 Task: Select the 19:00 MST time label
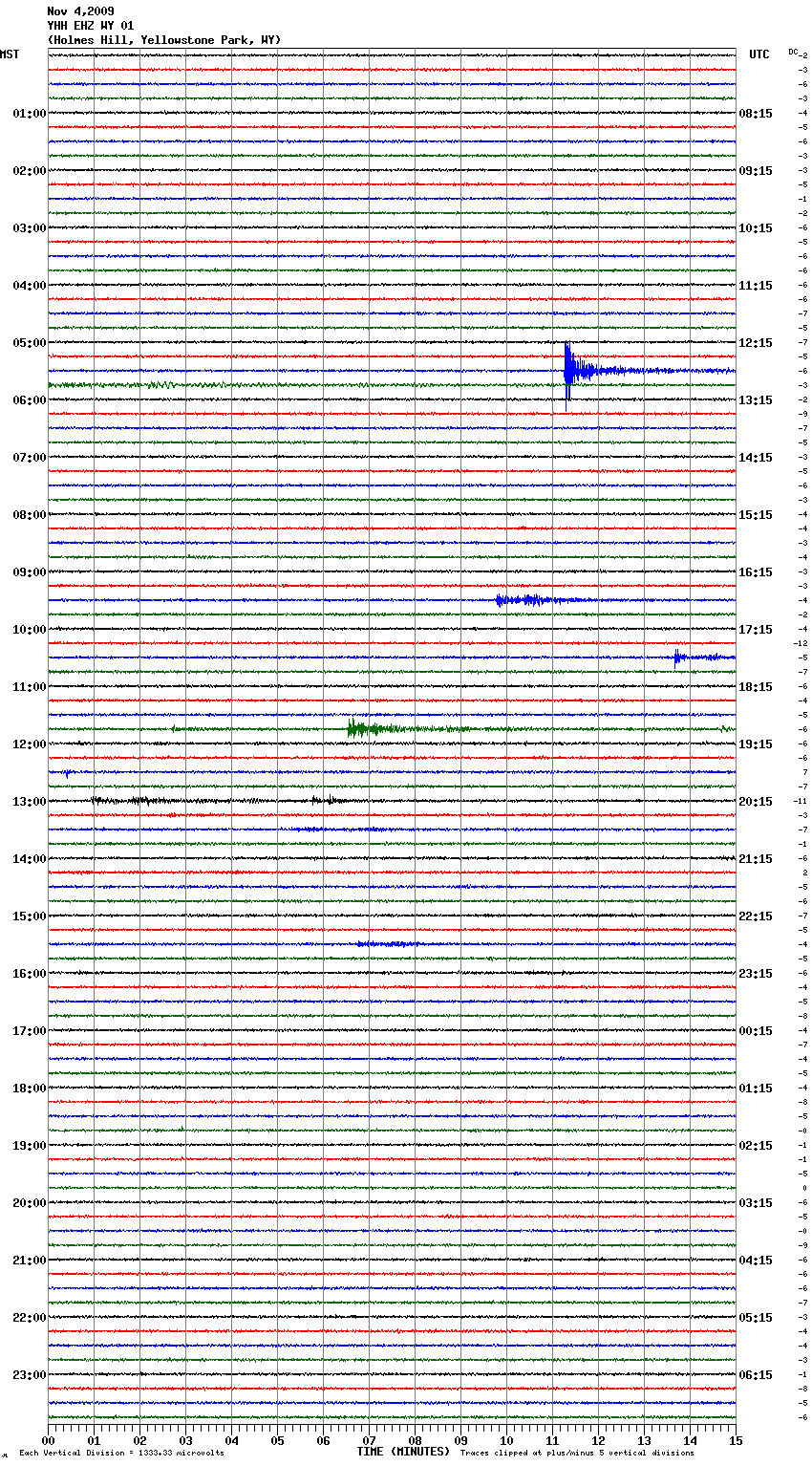30,1146
